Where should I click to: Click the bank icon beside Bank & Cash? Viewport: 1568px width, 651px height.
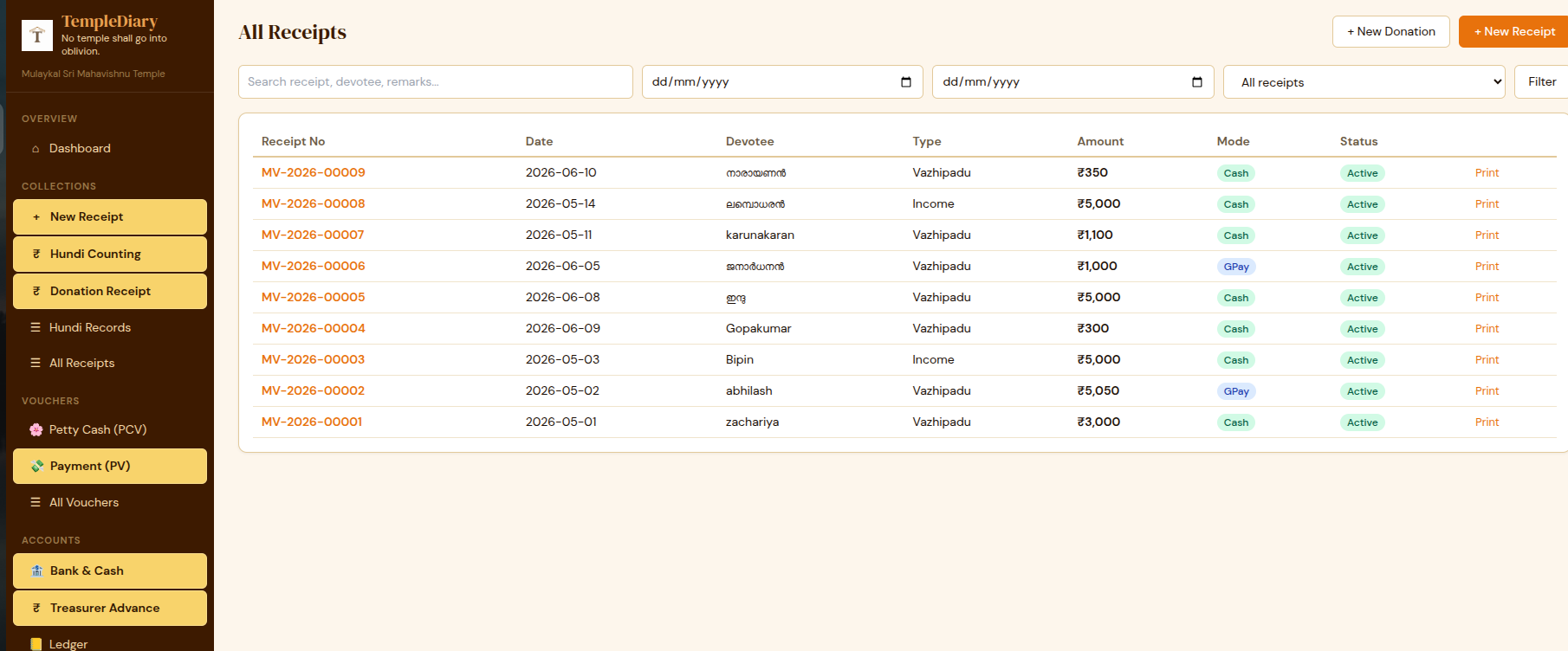(37, 570)
